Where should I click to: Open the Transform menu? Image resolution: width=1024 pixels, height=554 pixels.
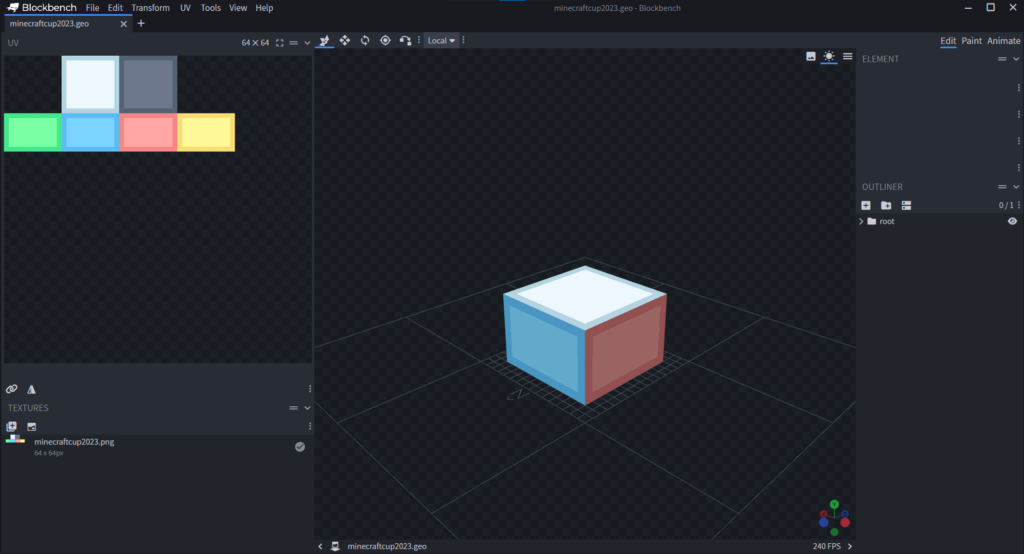tap(150, 8)
